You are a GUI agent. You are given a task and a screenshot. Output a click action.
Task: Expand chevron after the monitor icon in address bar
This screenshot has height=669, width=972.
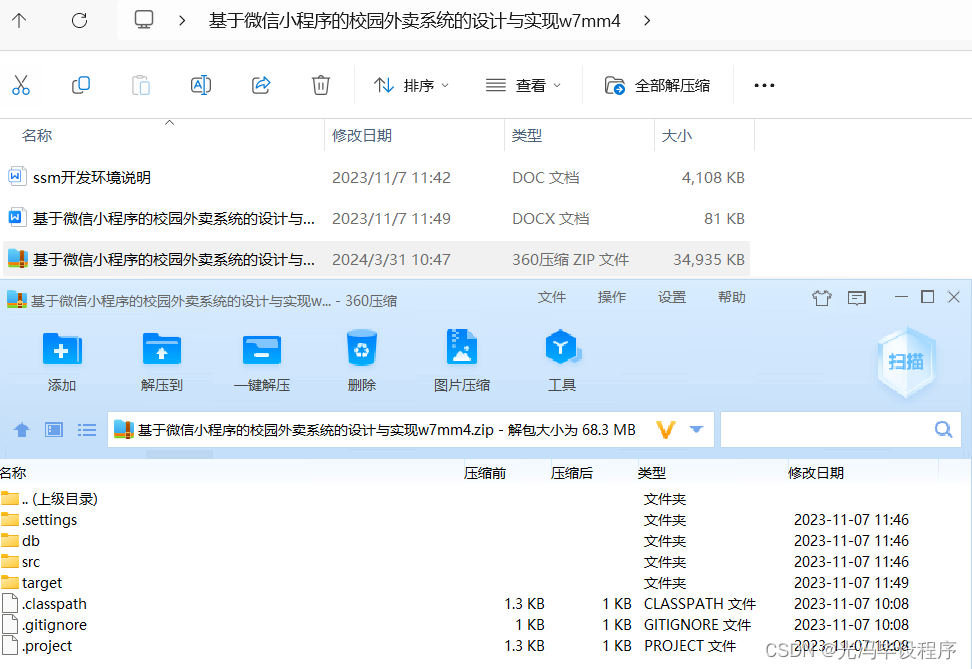point(182,20)
